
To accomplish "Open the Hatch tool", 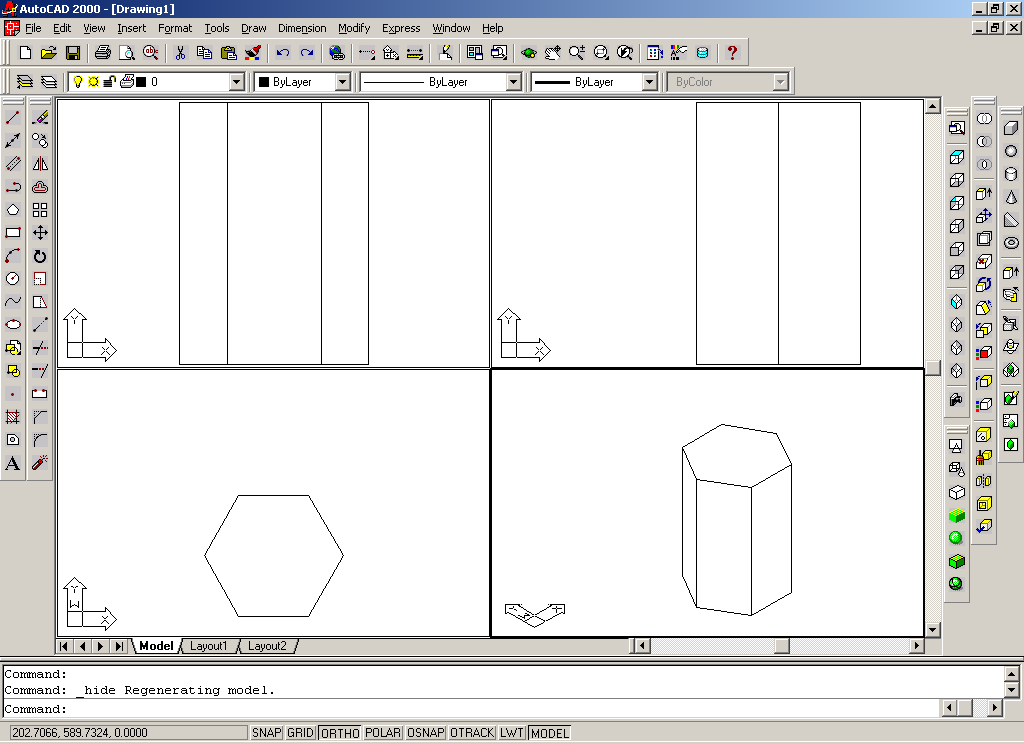I will tap(12, 417).
